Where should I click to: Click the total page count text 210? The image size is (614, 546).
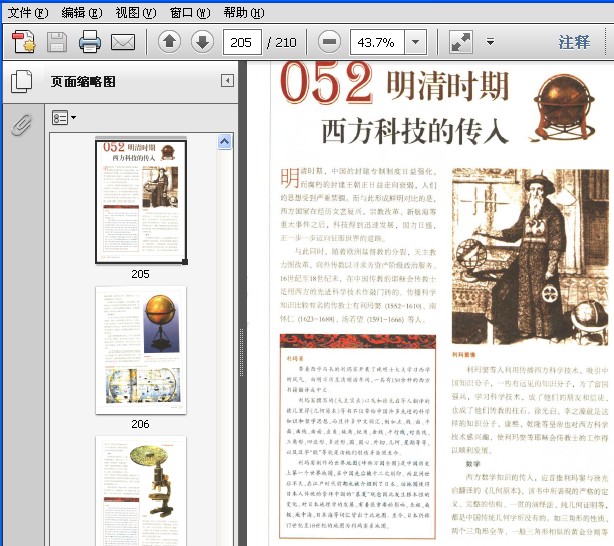286,42
